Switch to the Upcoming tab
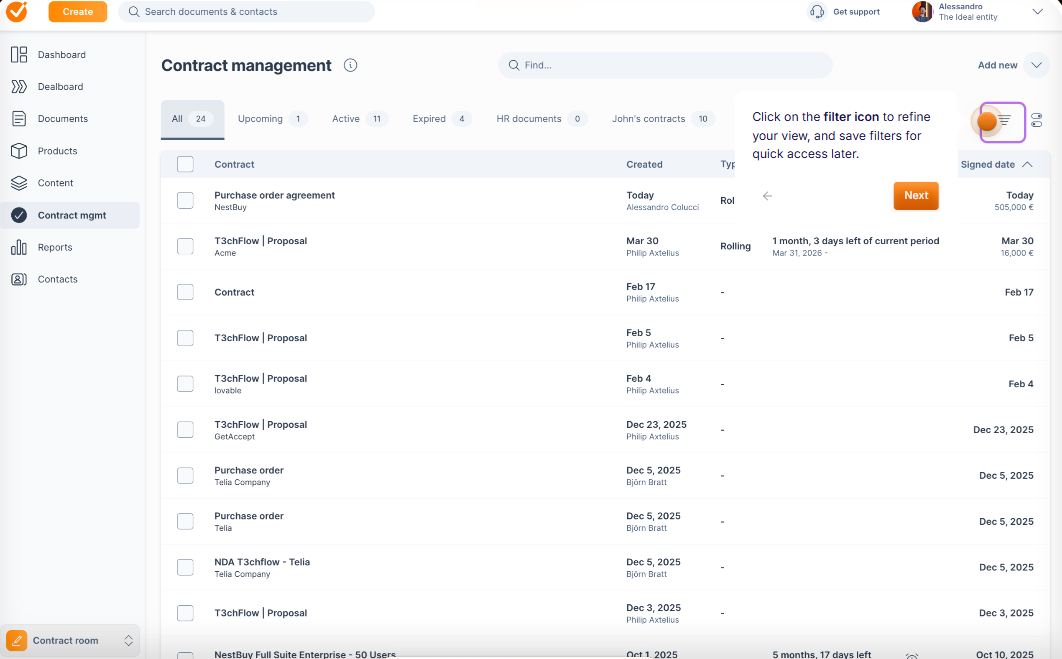 (272, 119)
